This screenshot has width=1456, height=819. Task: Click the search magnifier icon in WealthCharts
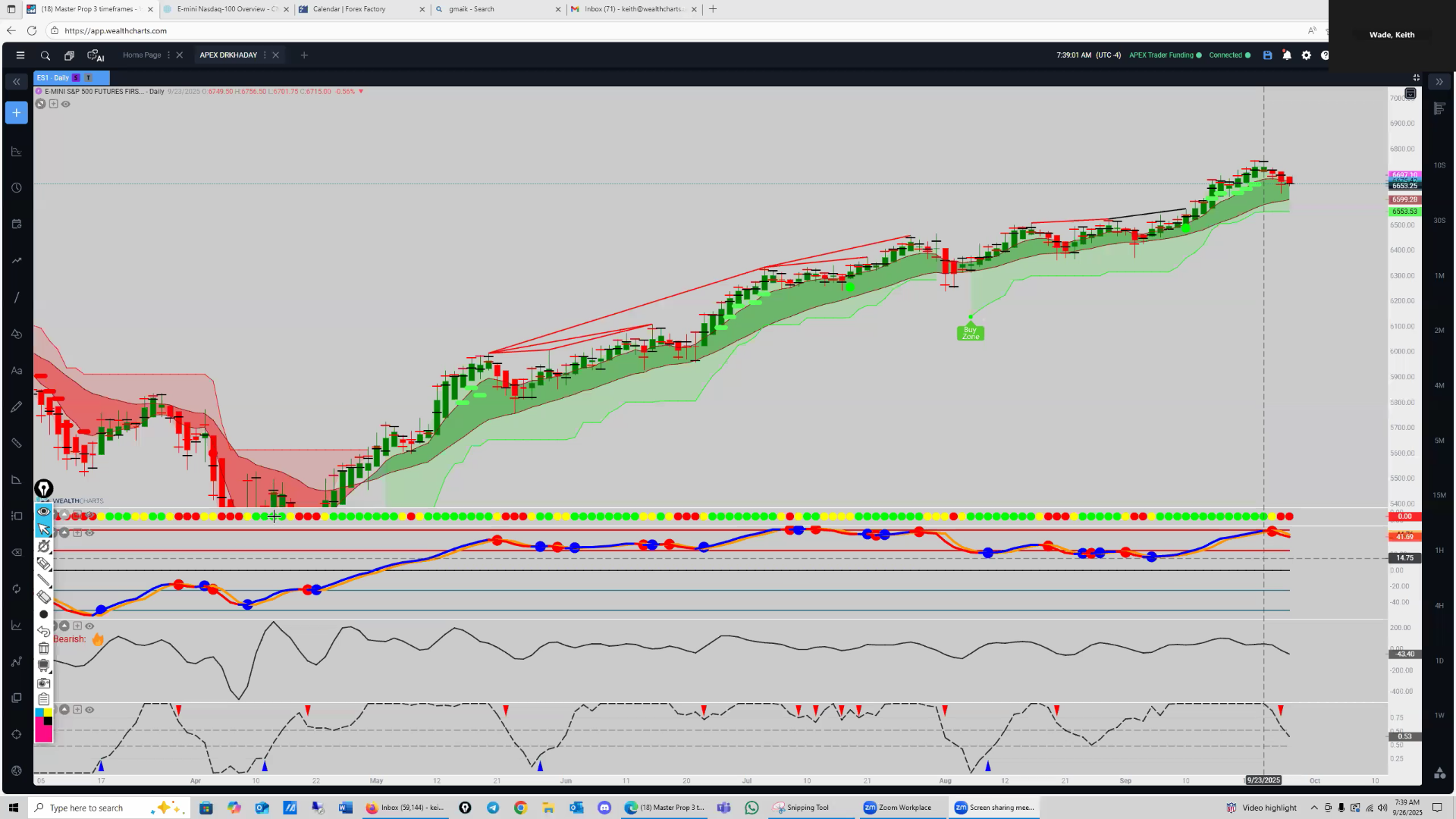45,55
